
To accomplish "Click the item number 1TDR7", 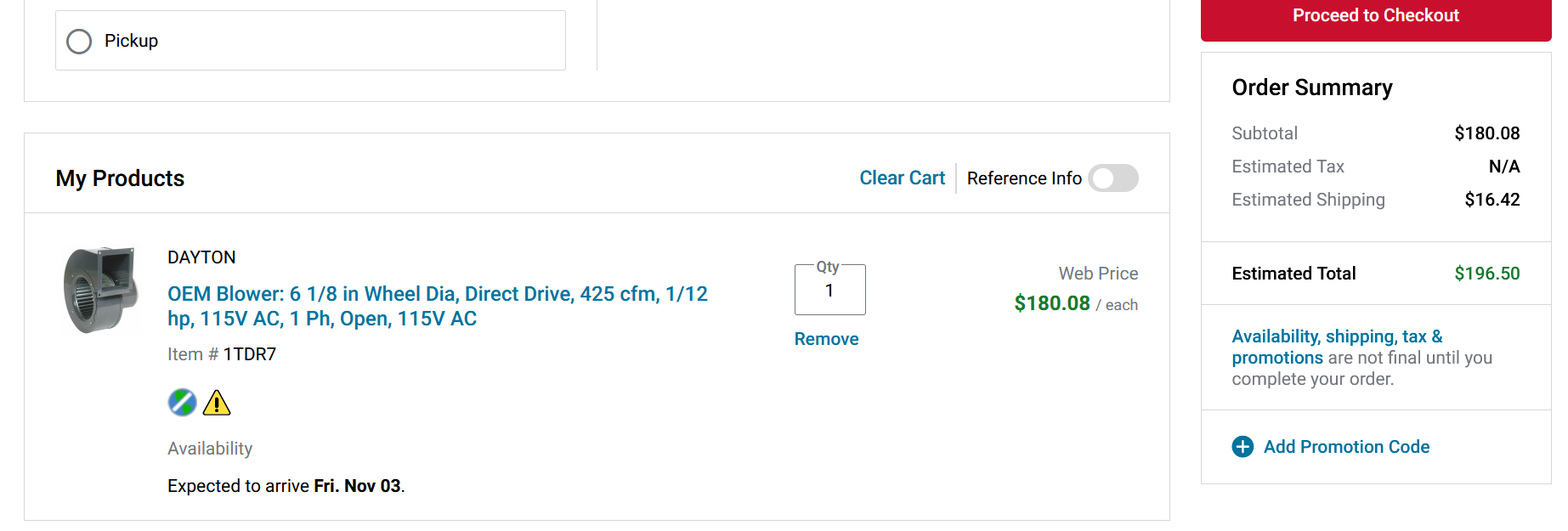I will [x=250, y=354].
